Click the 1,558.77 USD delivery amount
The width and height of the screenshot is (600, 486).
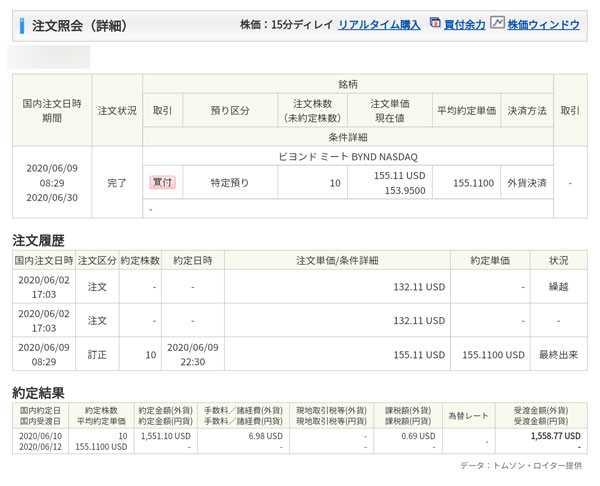554,437
